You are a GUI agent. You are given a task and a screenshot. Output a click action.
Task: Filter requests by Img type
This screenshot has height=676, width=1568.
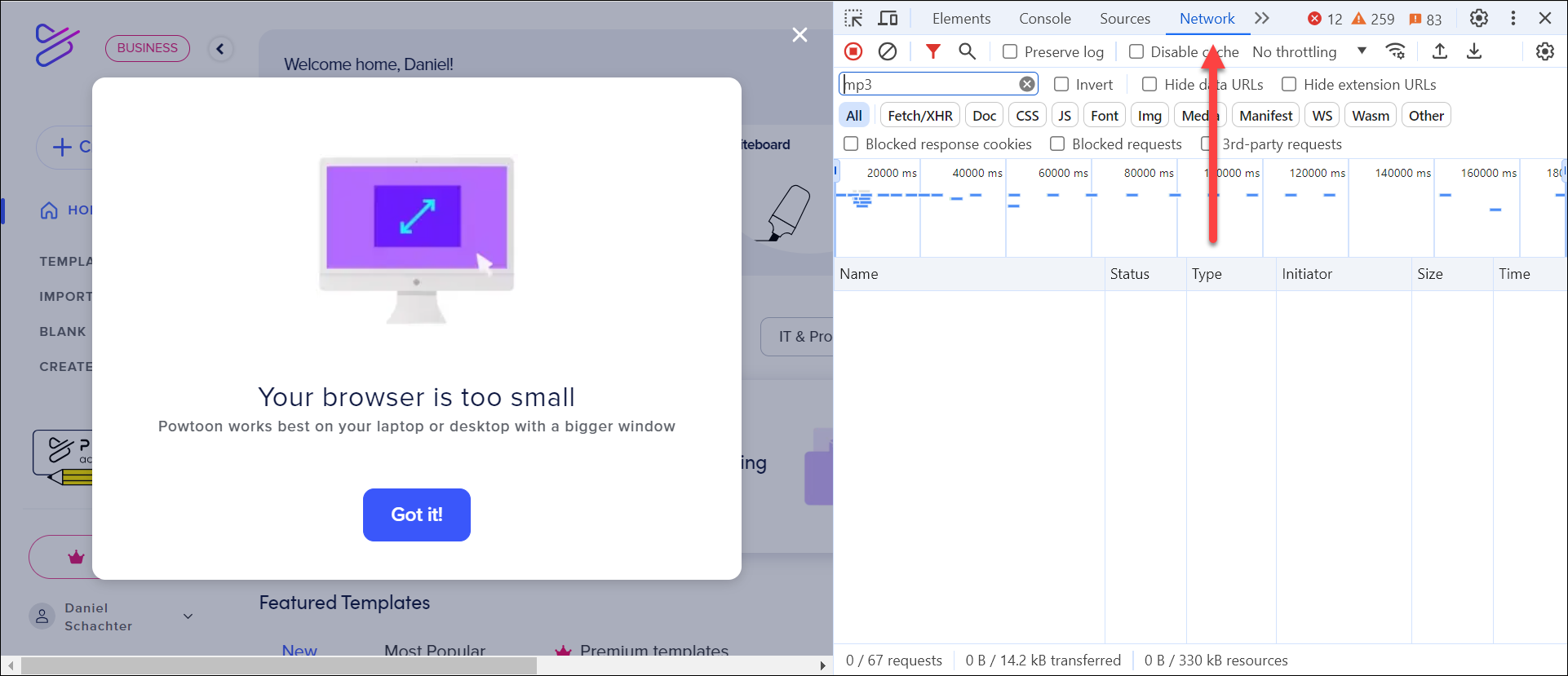(1149, 116)
